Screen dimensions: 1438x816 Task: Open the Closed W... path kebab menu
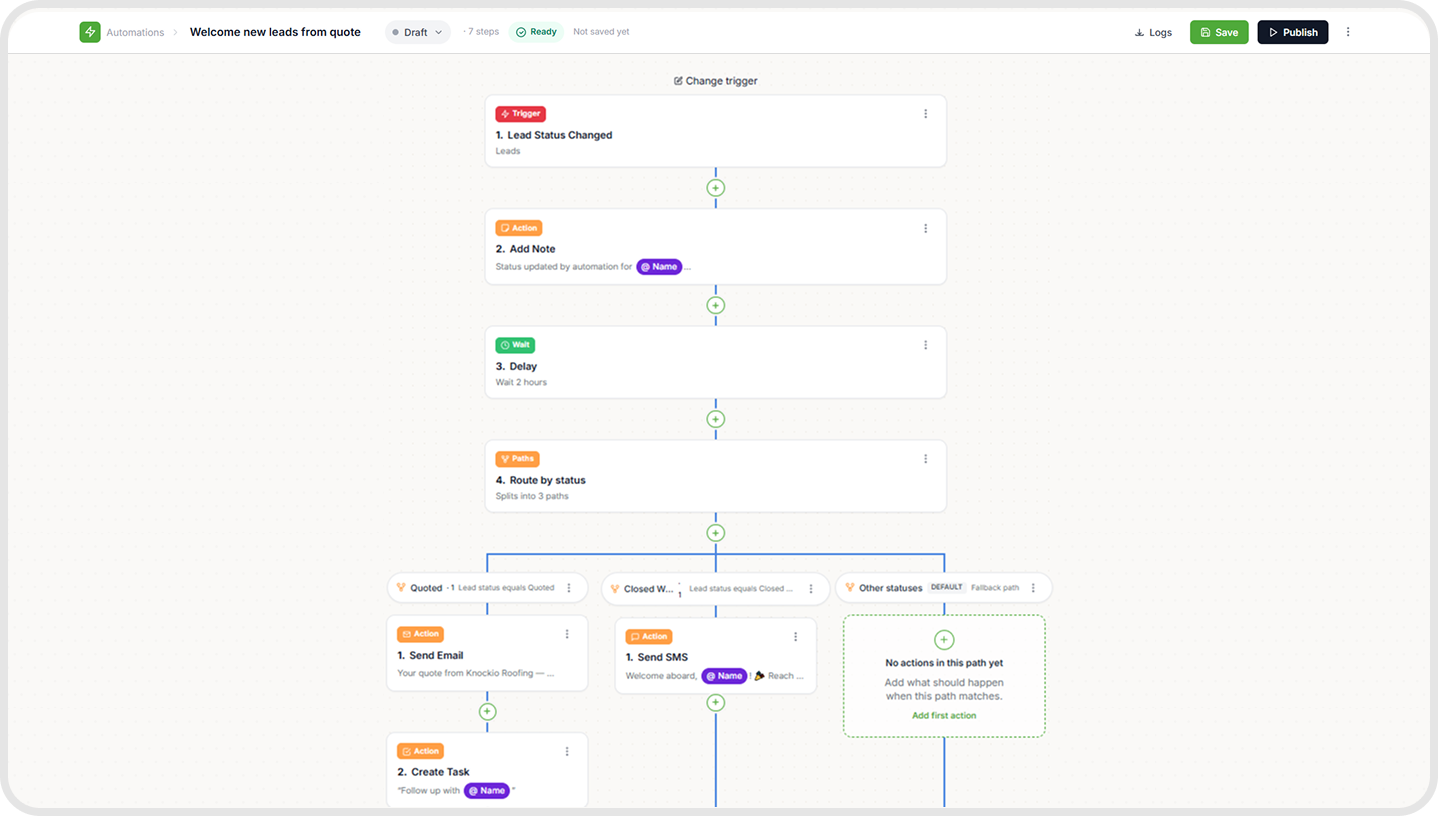click(x=811, y=589)
